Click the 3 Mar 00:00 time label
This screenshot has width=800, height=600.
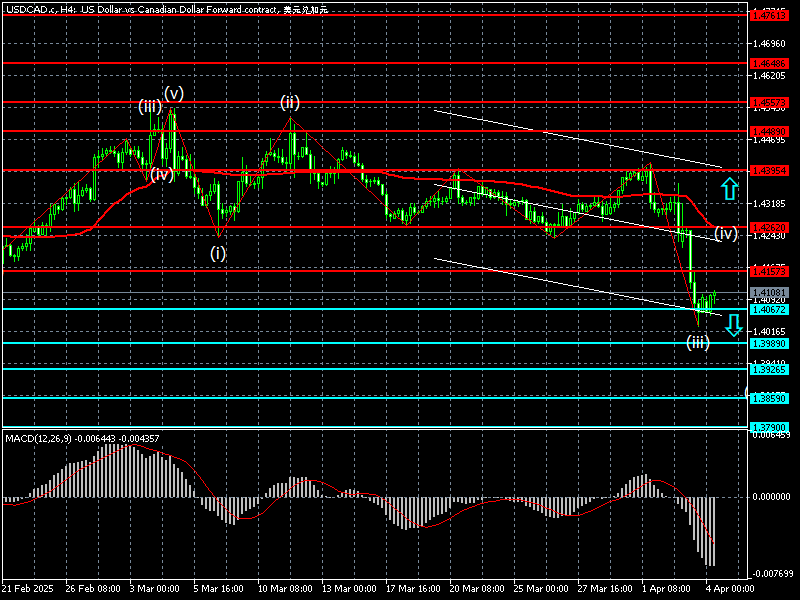154,589
